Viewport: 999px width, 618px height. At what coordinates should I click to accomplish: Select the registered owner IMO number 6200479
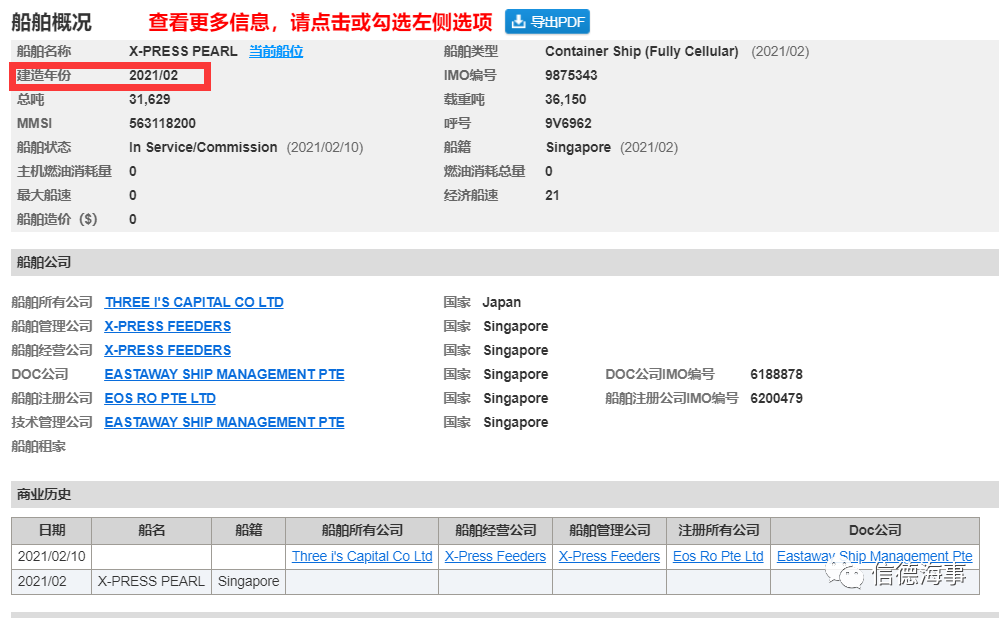pos(776,398)
